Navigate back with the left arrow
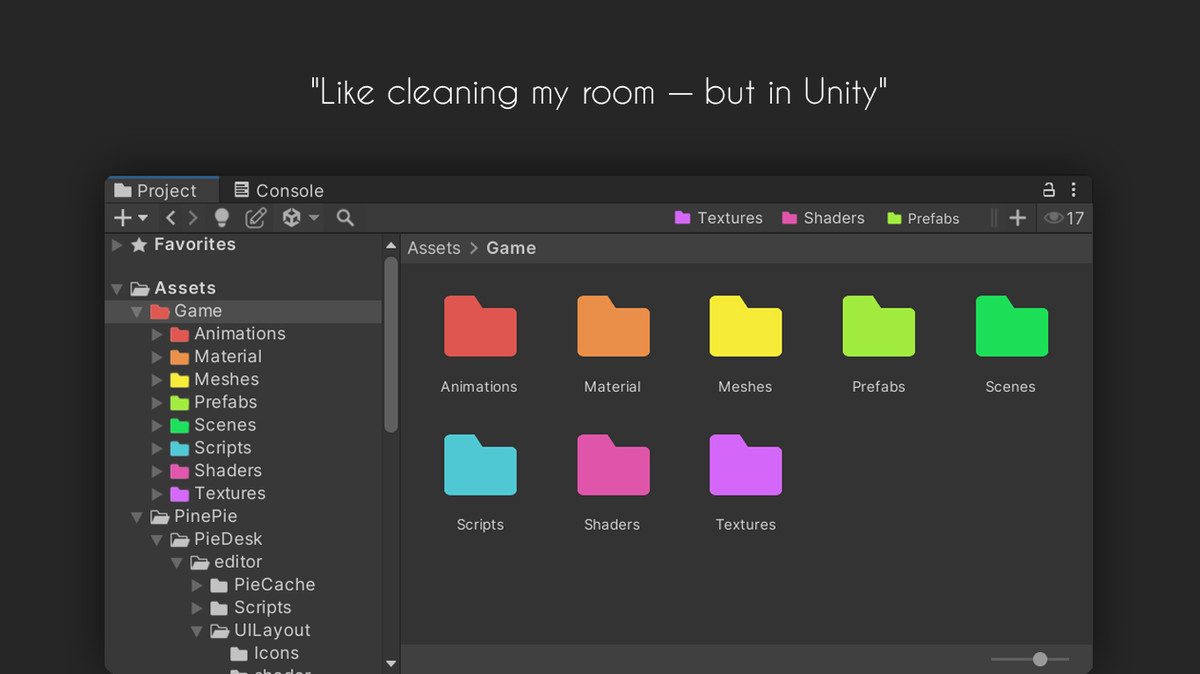This screenshot has height=674, width=1200. click(171, 218)
